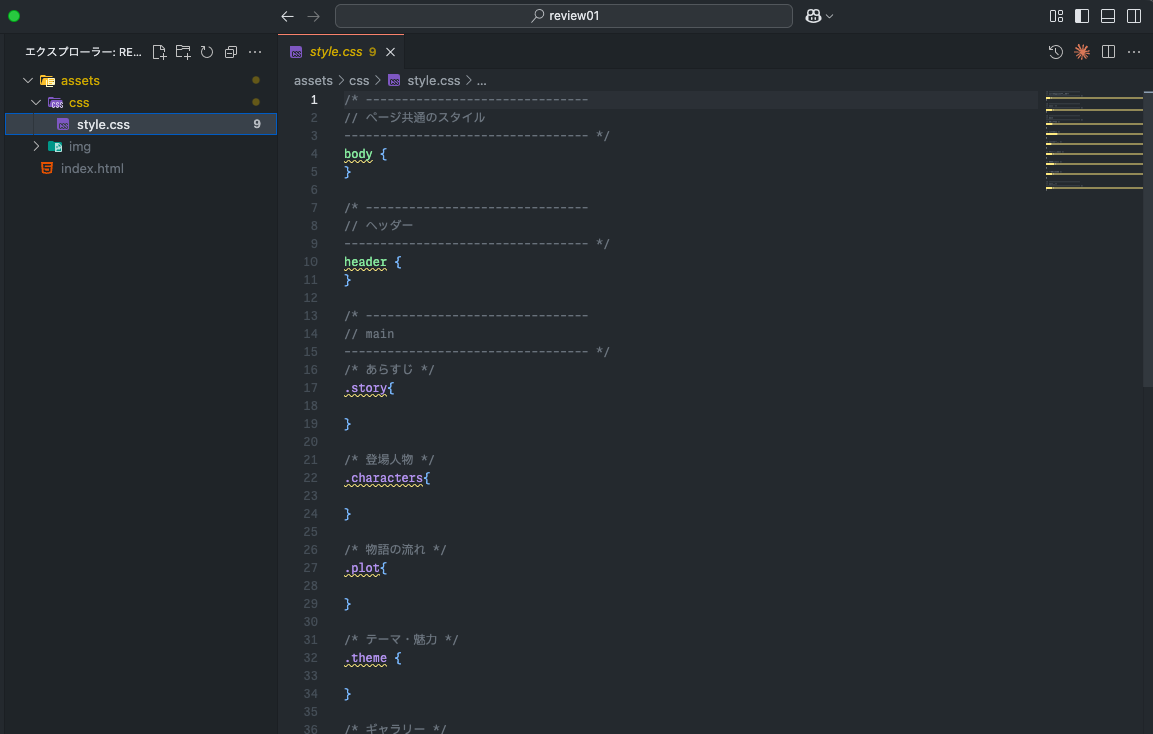Screen dimensions: 1153x734
Task: Toggle the bottom panel visibility
Action: point(1108,16)
